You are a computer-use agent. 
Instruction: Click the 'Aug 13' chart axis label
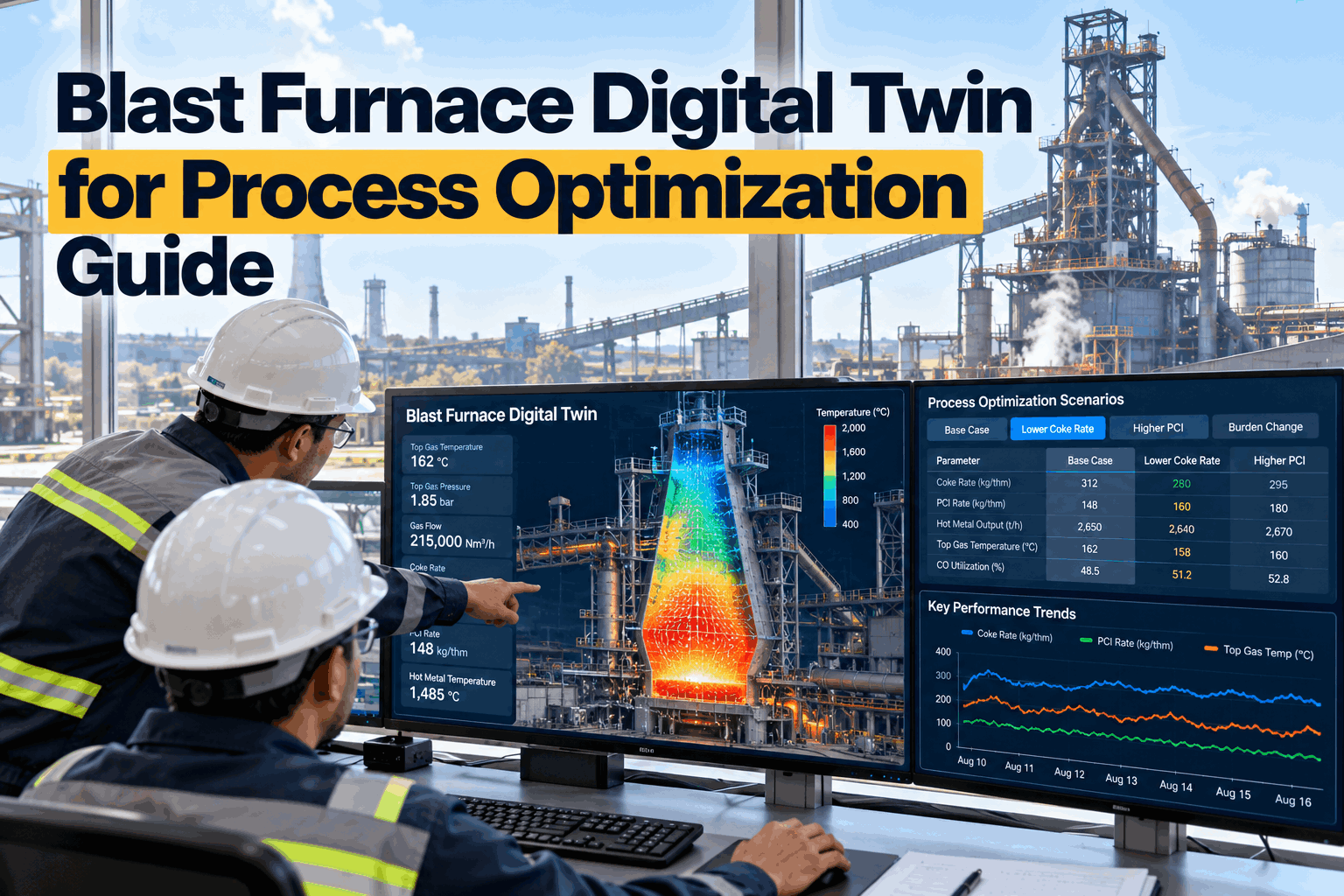pos(1122,780)
